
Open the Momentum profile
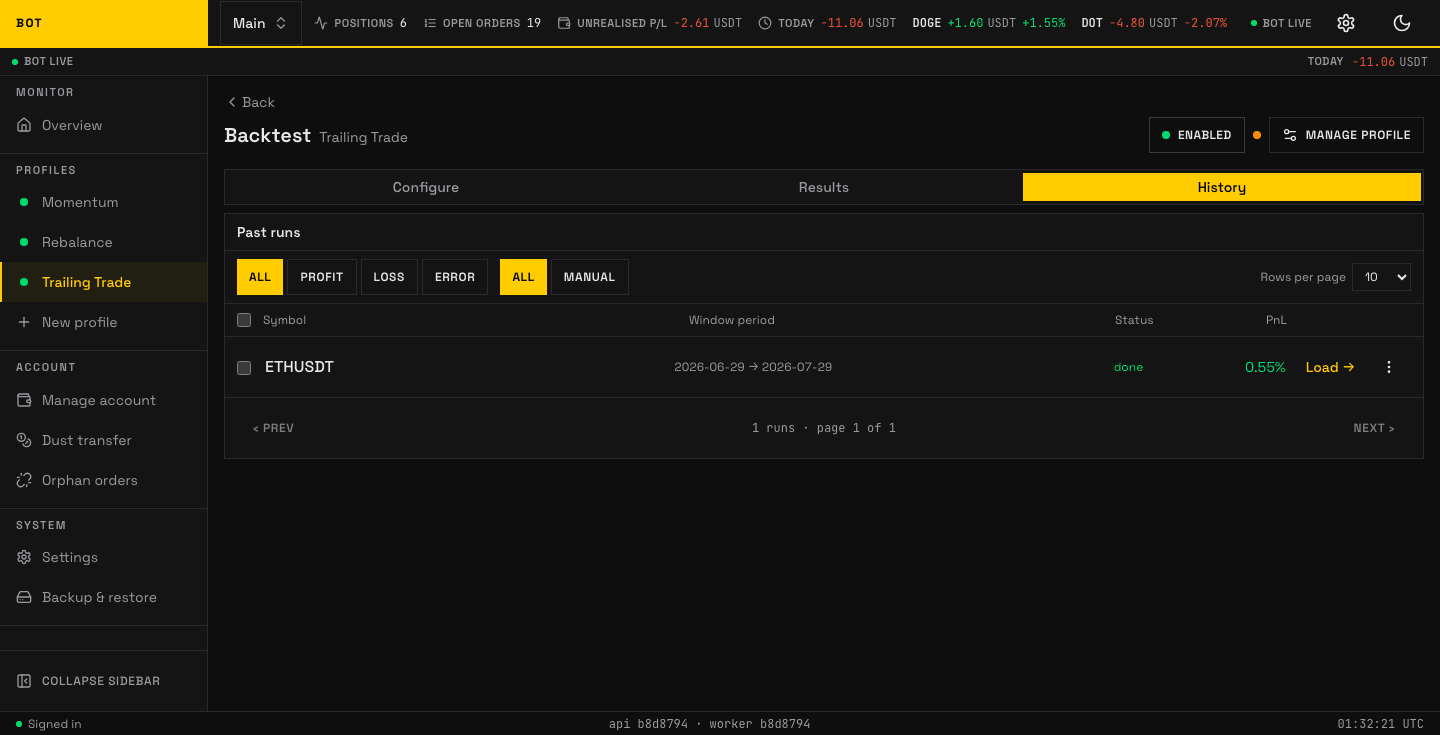[x=104, y=202]
